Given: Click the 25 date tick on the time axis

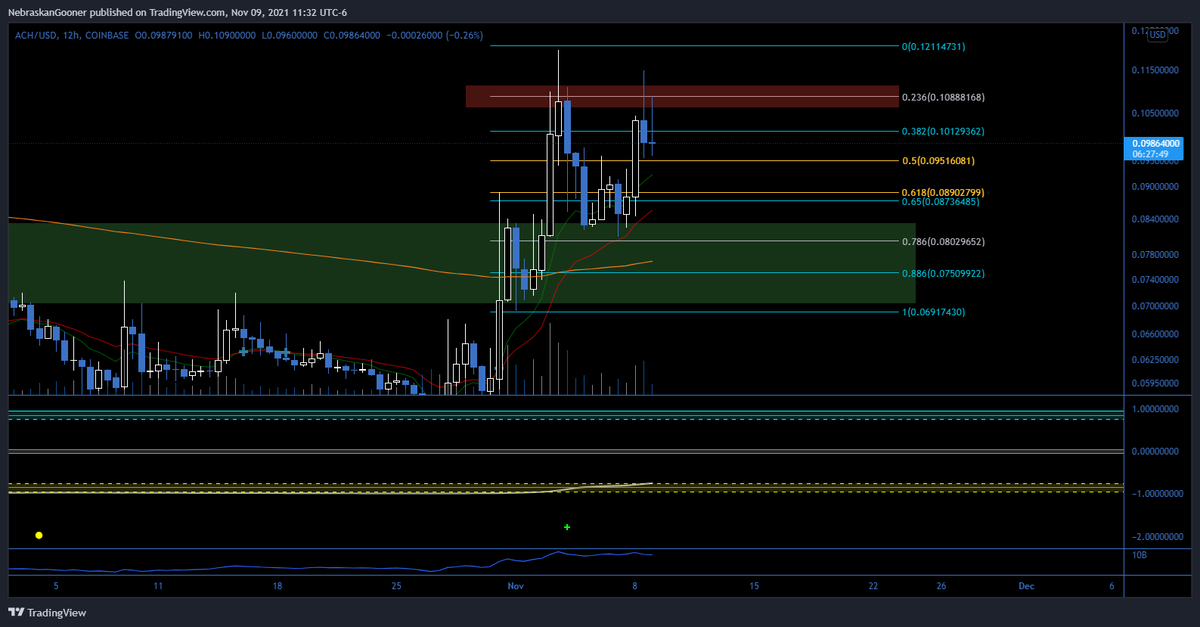Looking at the screenshot, I should tap(396, 585).
